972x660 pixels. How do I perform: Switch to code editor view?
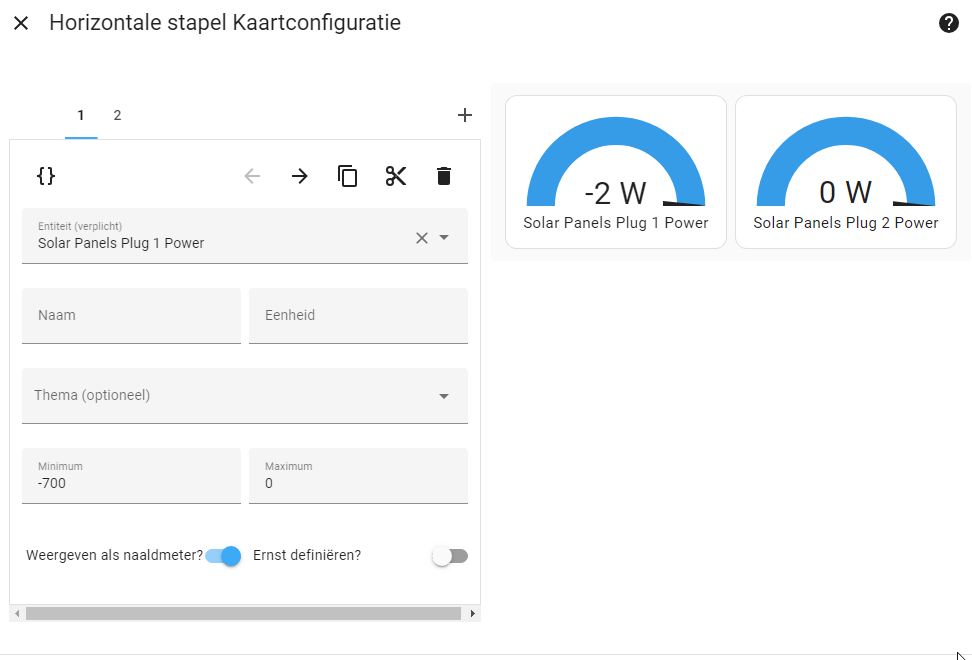click(x=46, y=176)
